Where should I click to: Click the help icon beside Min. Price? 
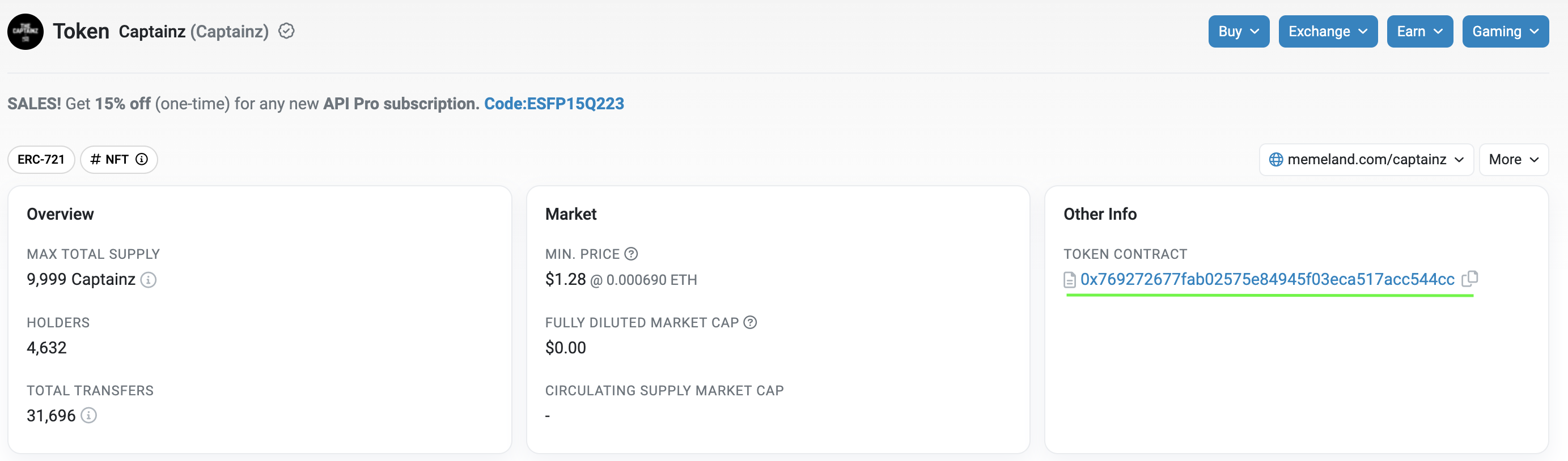coord(631,254)
